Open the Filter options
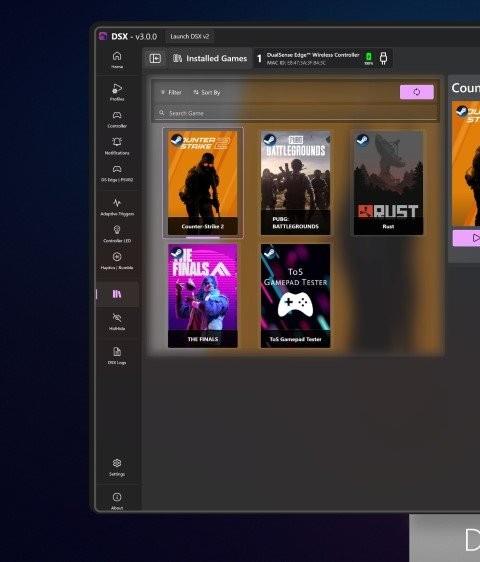Screen dimensions: 480x562 pyautogui.click(x=171, y=92)
